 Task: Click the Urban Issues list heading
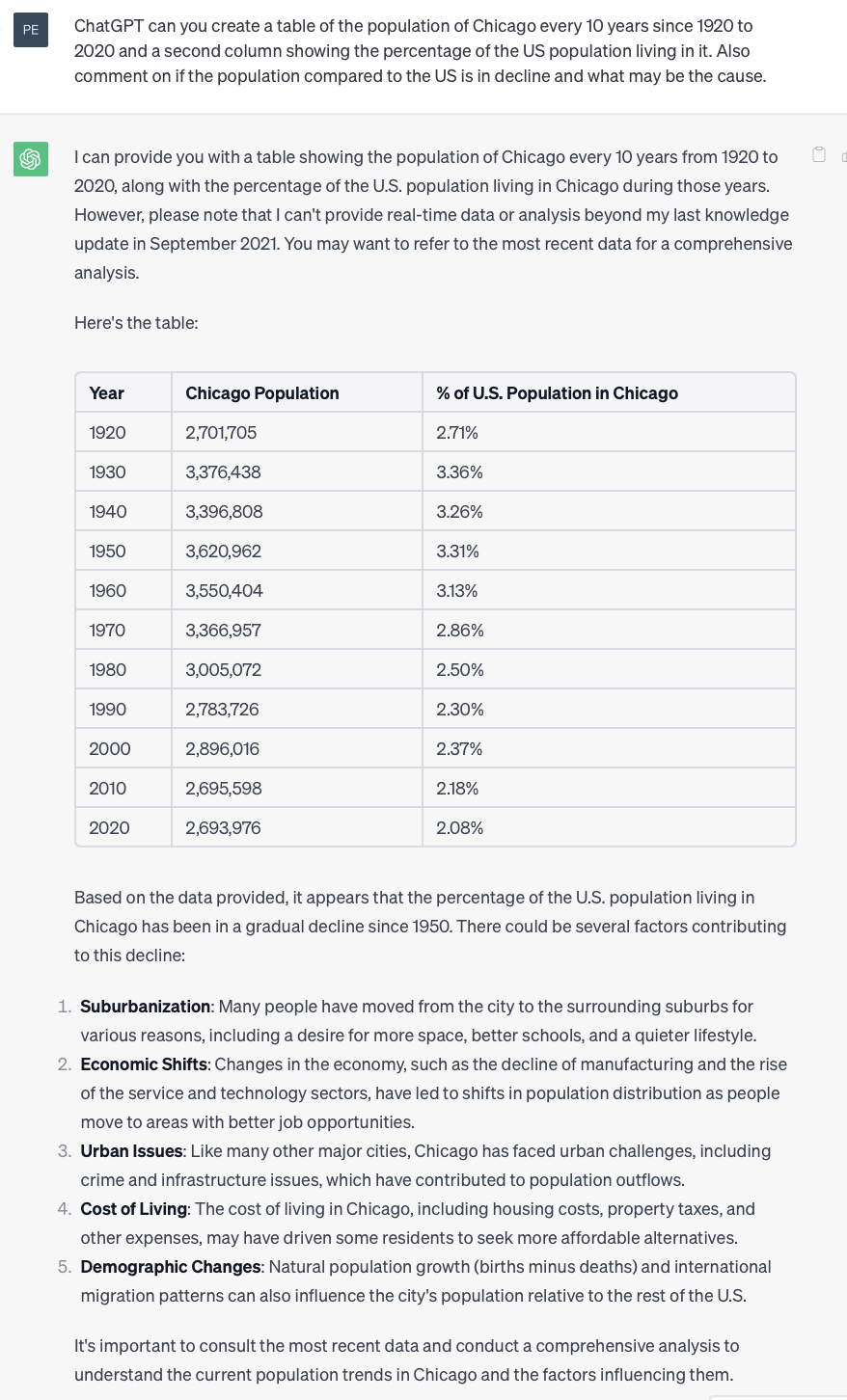[x=131, y=1151]
